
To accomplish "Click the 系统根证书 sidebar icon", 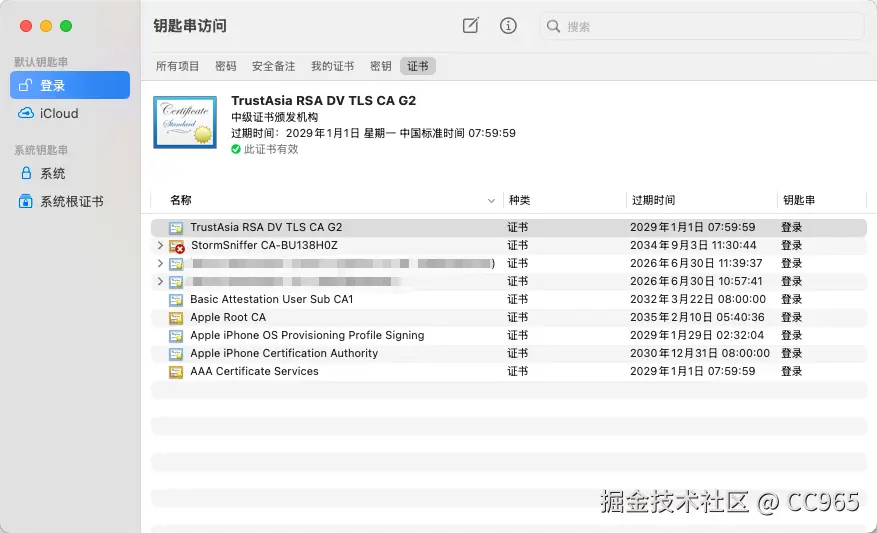I will (26, 201).
